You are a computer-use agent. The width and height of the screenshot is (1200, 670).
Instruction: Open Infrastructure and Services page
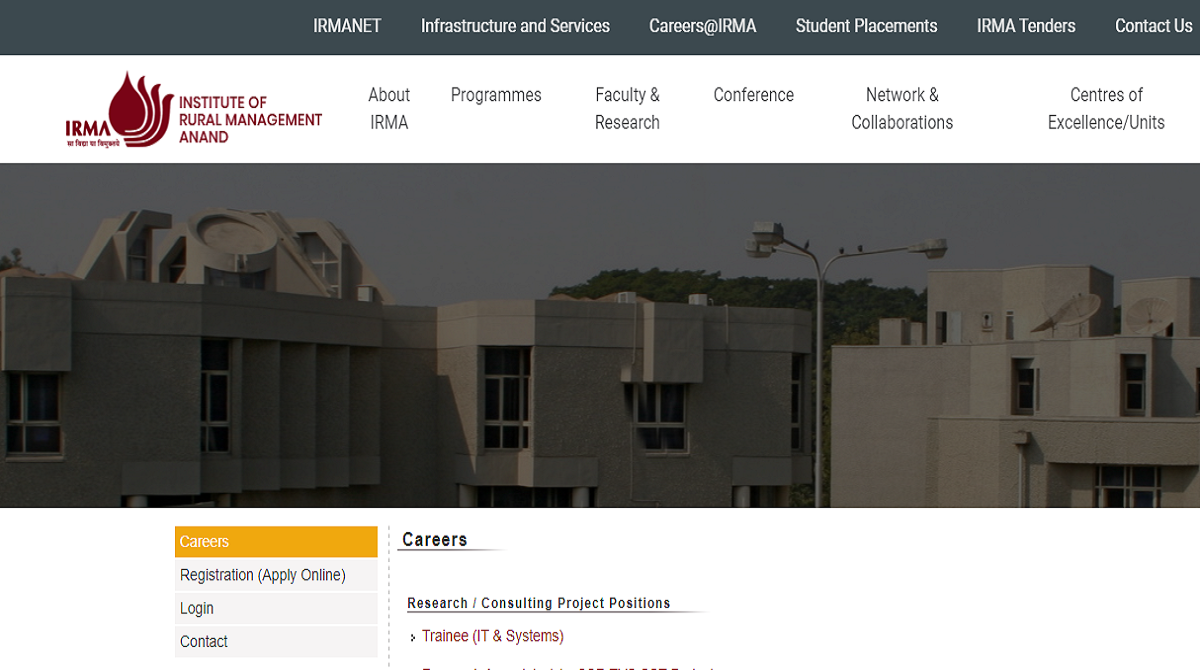[515, 26]
